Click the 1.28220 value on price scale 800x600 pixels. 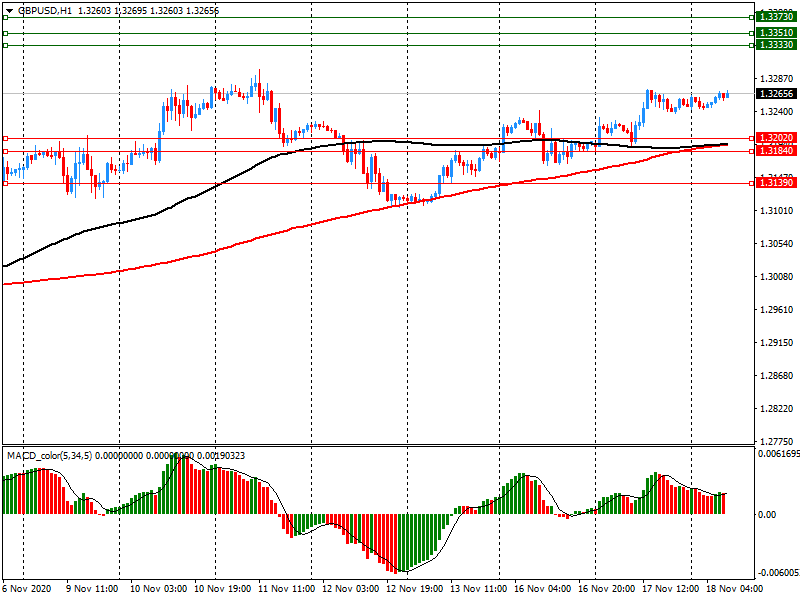pyautogui.click(x=776, y=409)
